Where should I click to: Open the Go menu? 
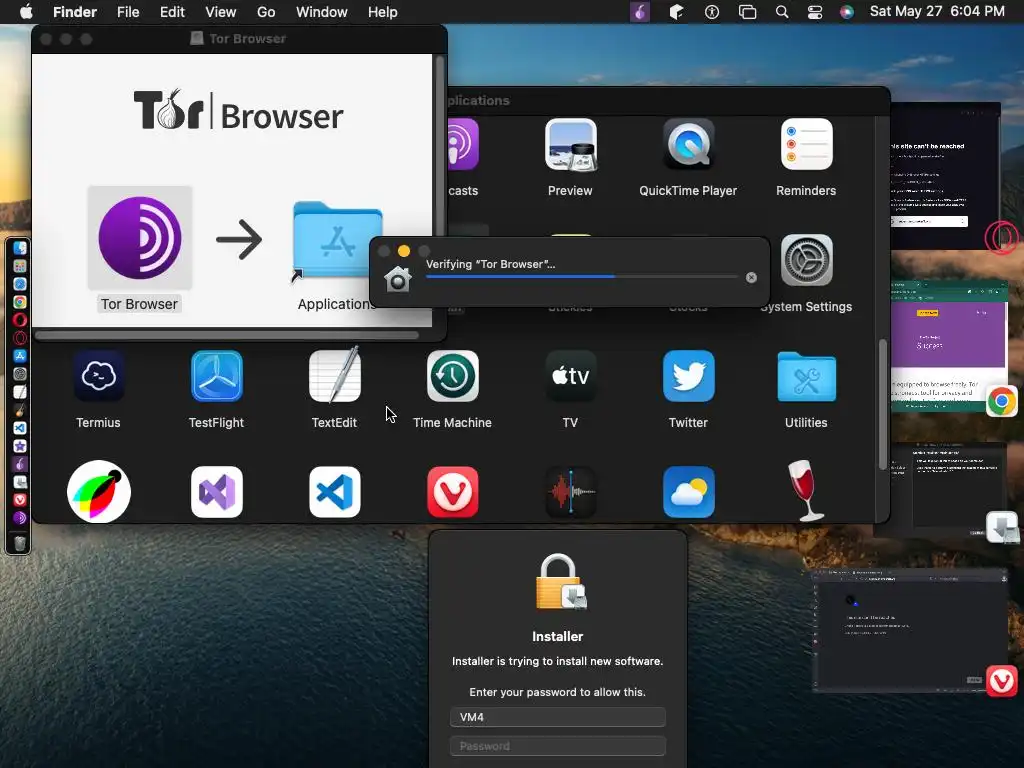(x=266, y=12)
